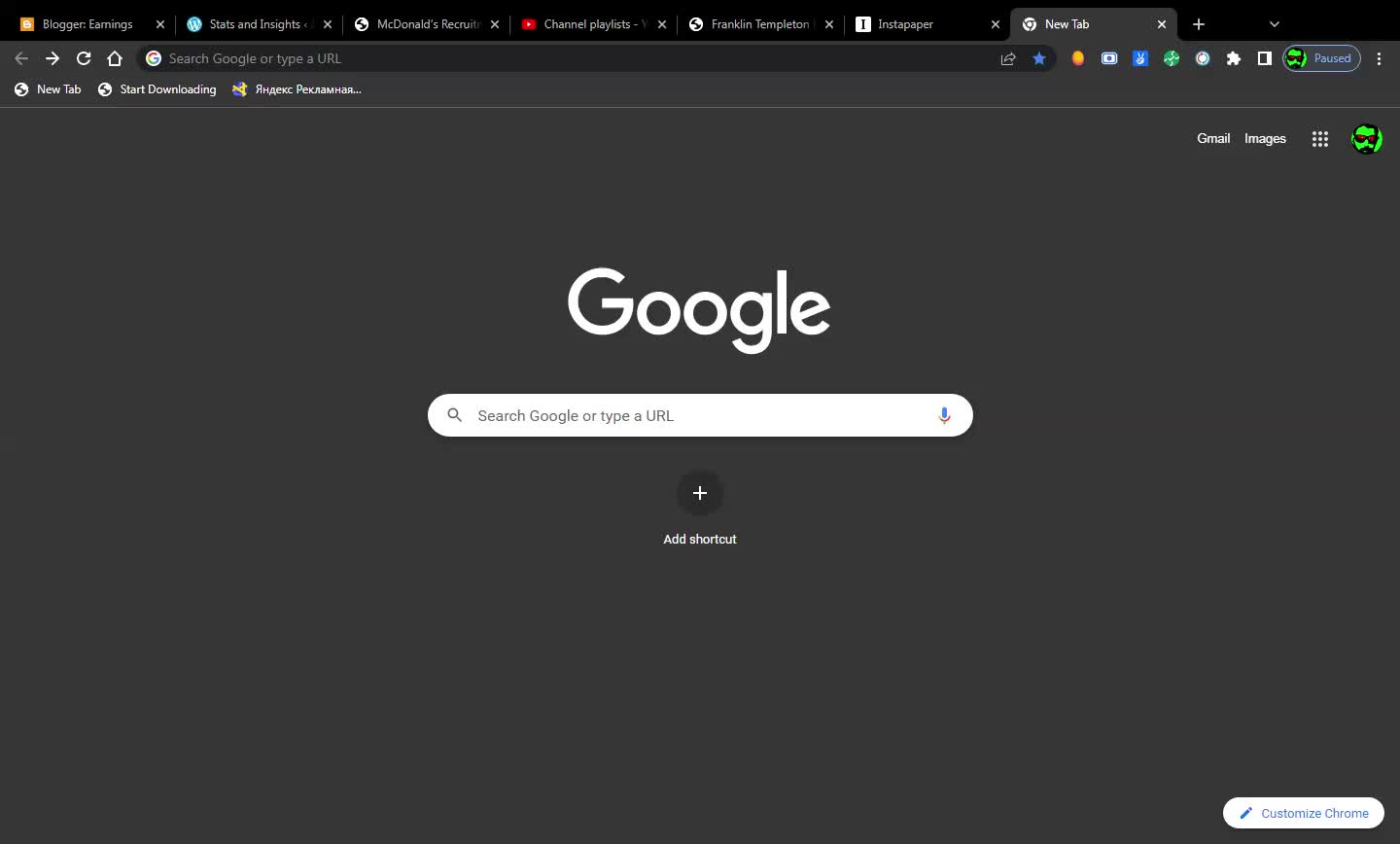1400x844 pixels.
Task: Close the McDonald's Recruiting tab
Action: click(x=495, y=24)
